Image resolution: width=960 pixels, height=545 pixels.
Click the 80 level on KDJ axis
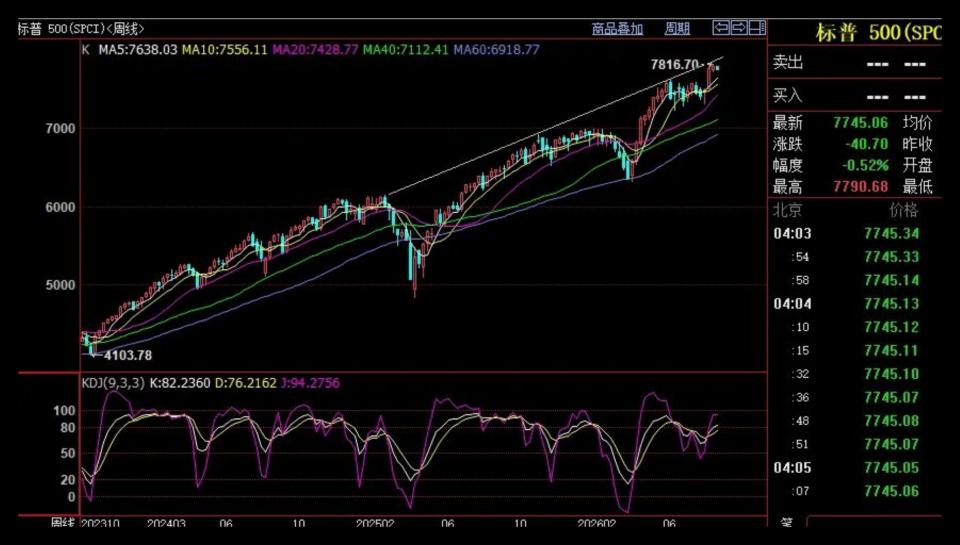click(x=67, y=427)
